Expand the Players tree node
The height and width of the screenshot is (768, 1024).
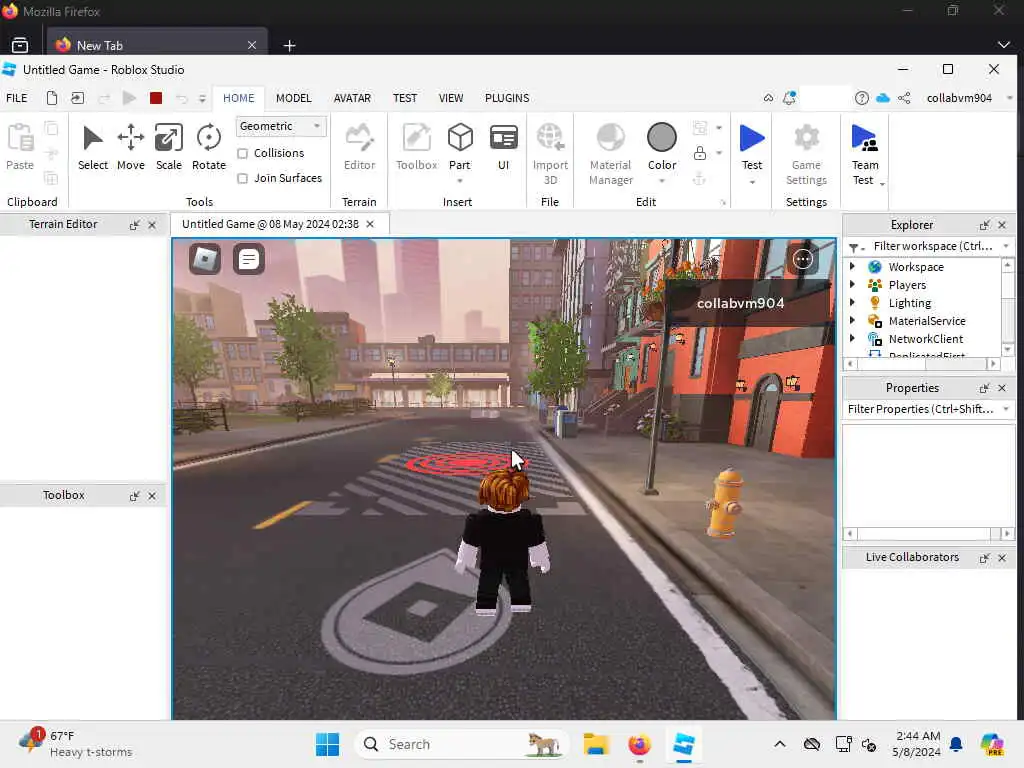[852, 285]
